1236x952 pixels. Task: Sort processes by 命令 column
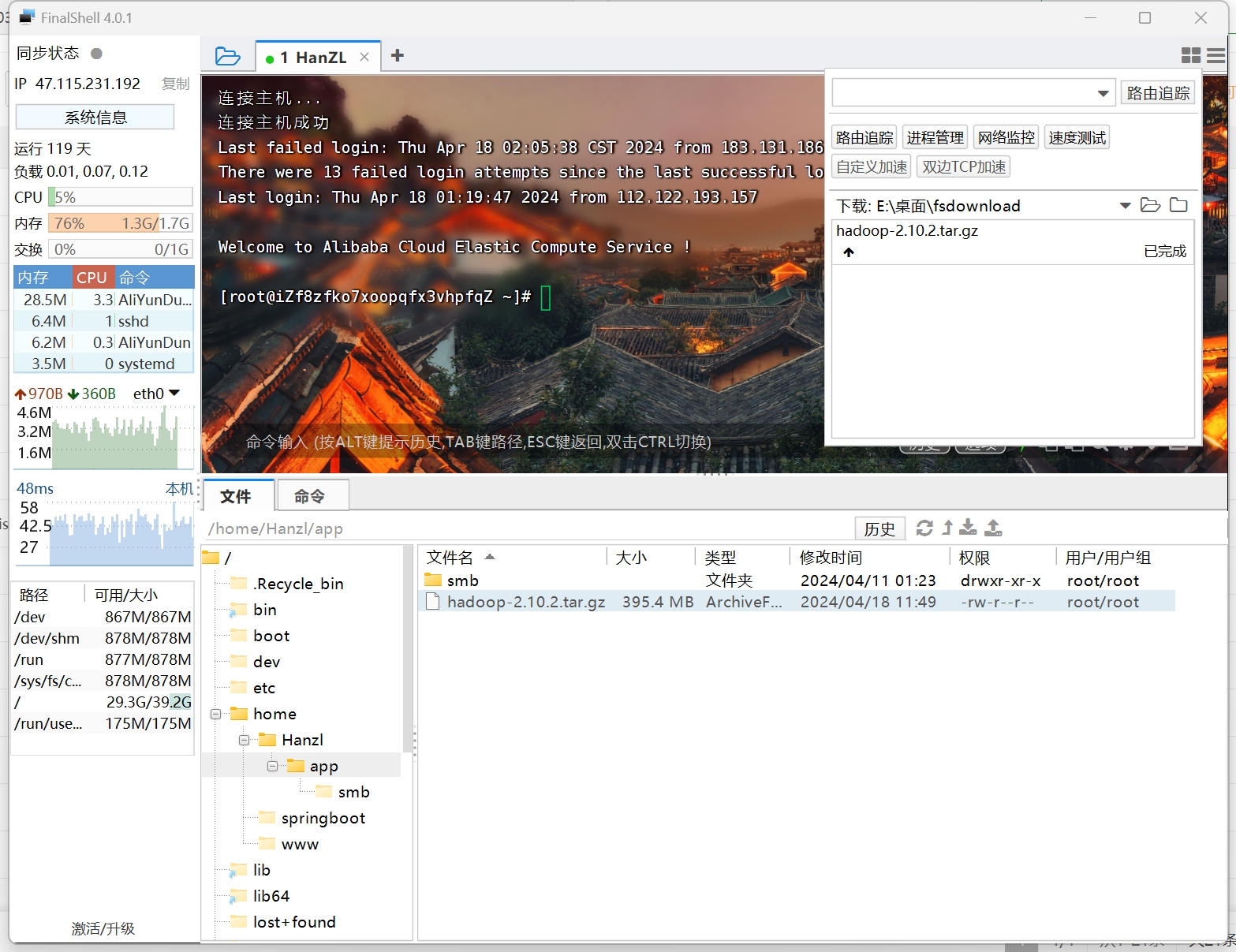154,278
